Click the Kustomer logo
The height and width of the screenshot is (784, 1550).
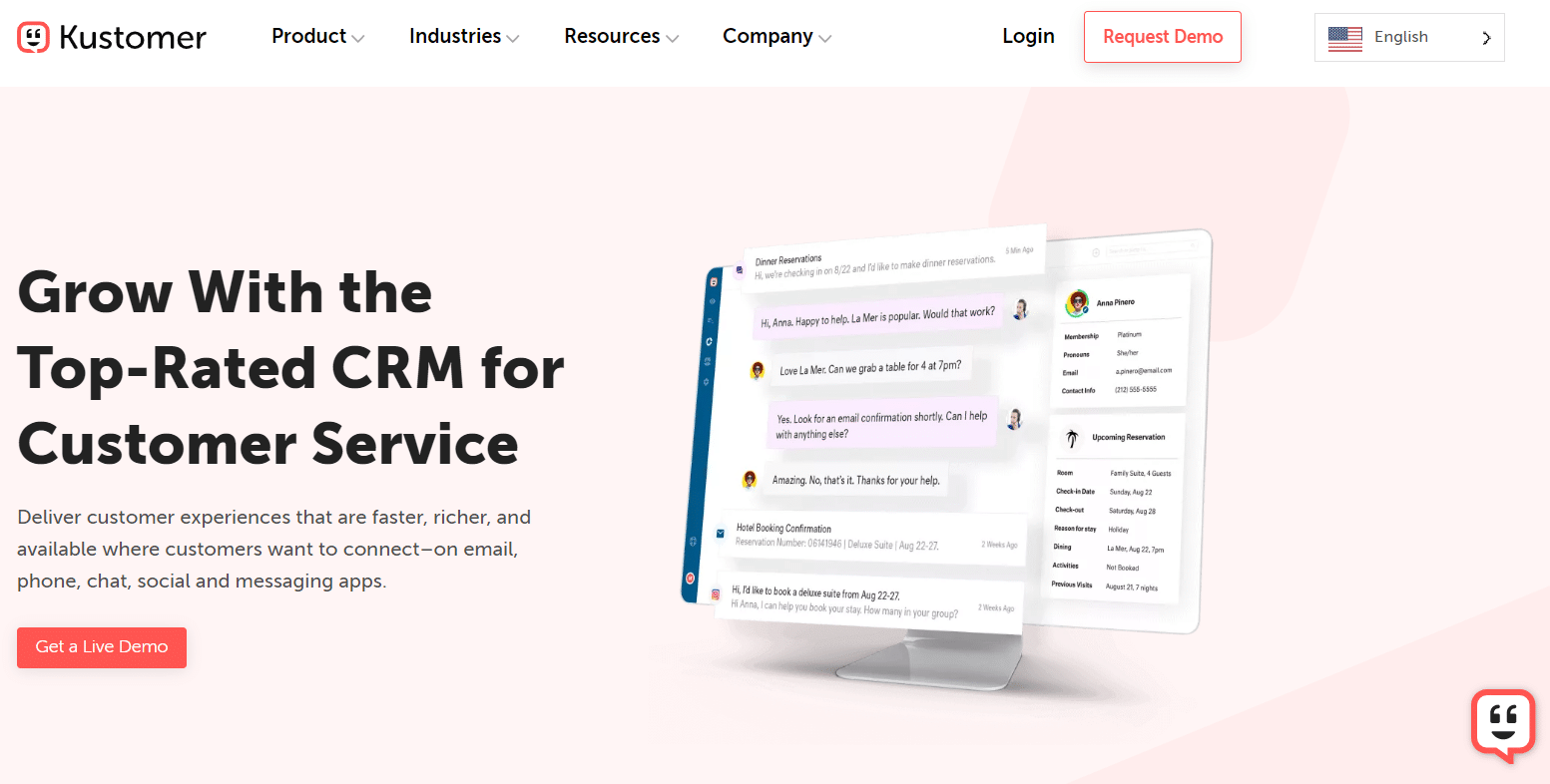(x=112, y=37)
